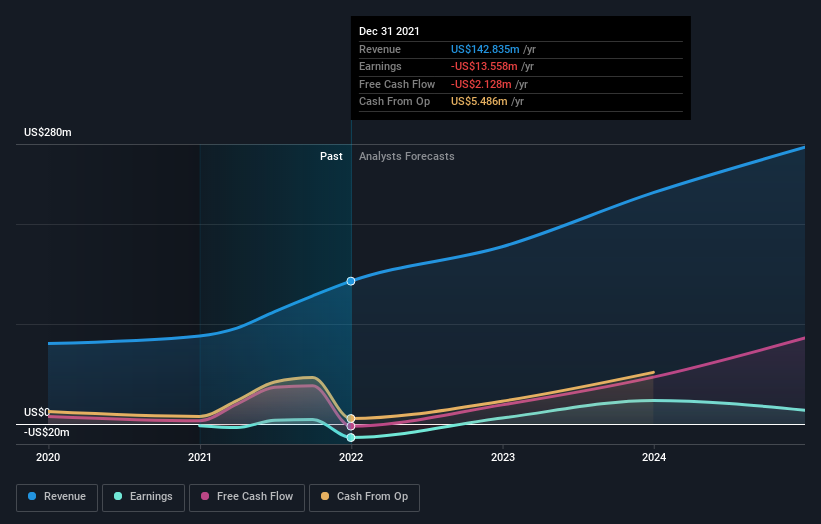Click the 2023 x-axis label
Viewport: 821px width, 524px height.
coord(503,458)
